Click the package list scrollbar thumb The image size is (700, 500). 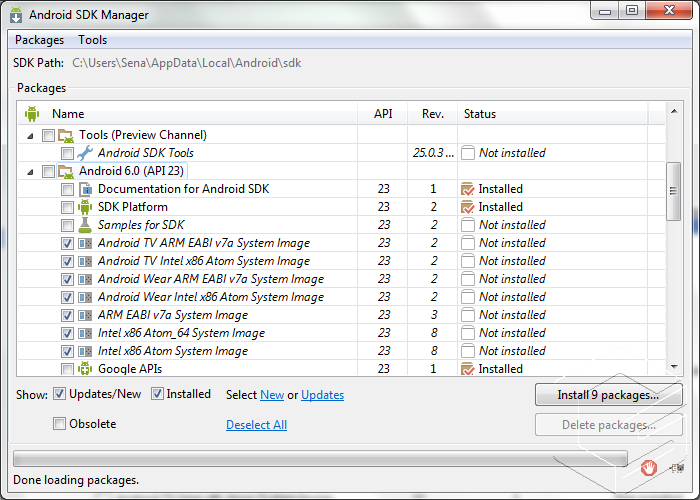[x=673, y=191]
